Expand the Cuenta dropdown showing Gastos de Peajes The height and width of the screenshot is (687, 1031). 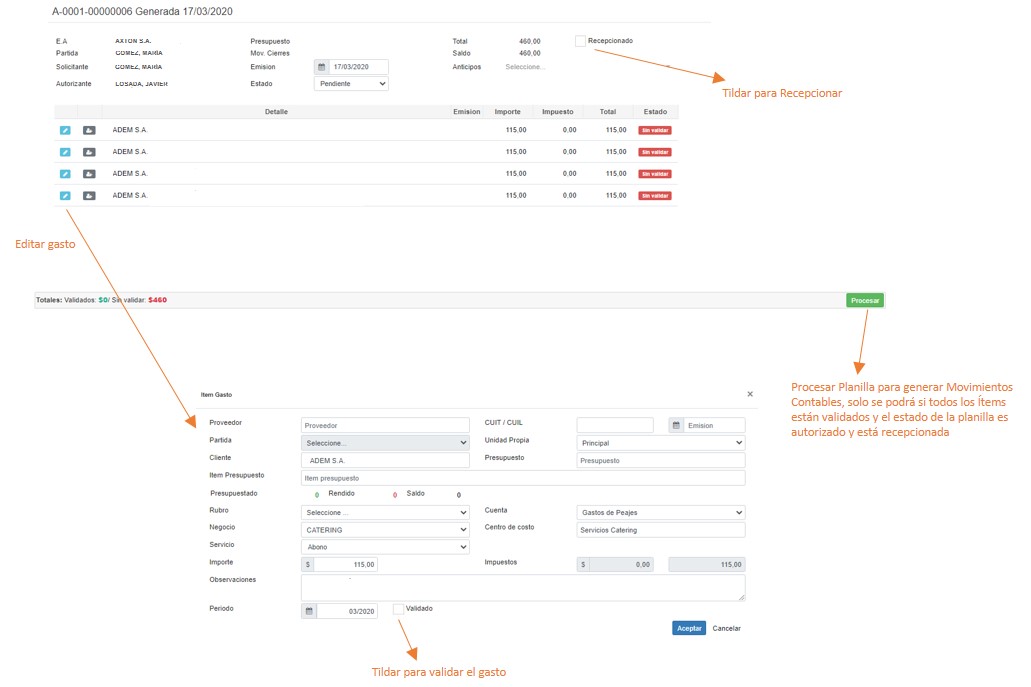click(661, 513)
